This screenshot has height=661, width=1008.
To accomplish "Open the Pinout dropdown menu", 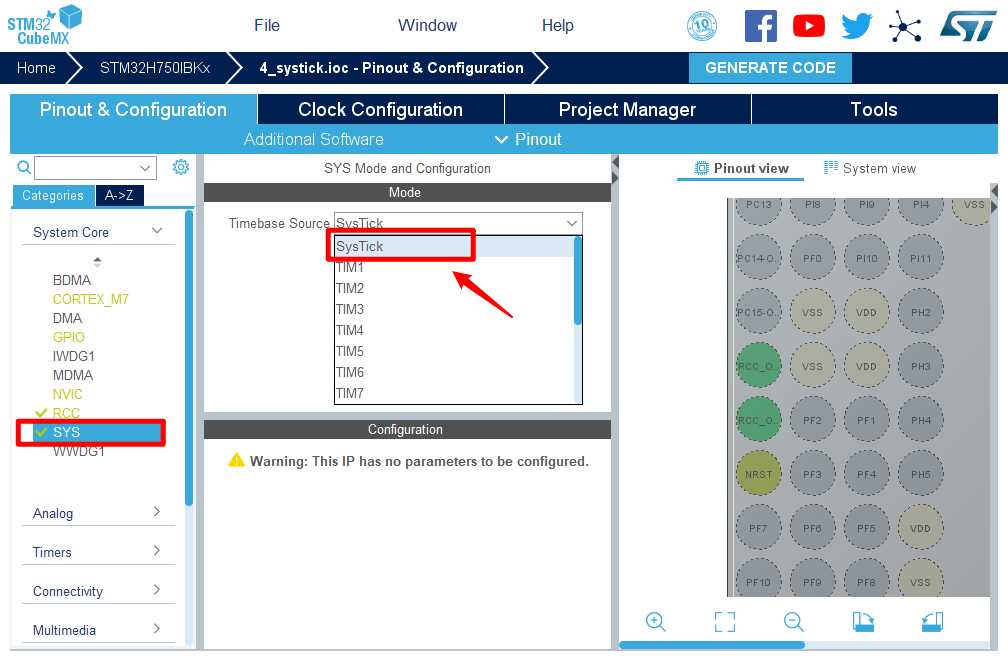I will [528, 139].
